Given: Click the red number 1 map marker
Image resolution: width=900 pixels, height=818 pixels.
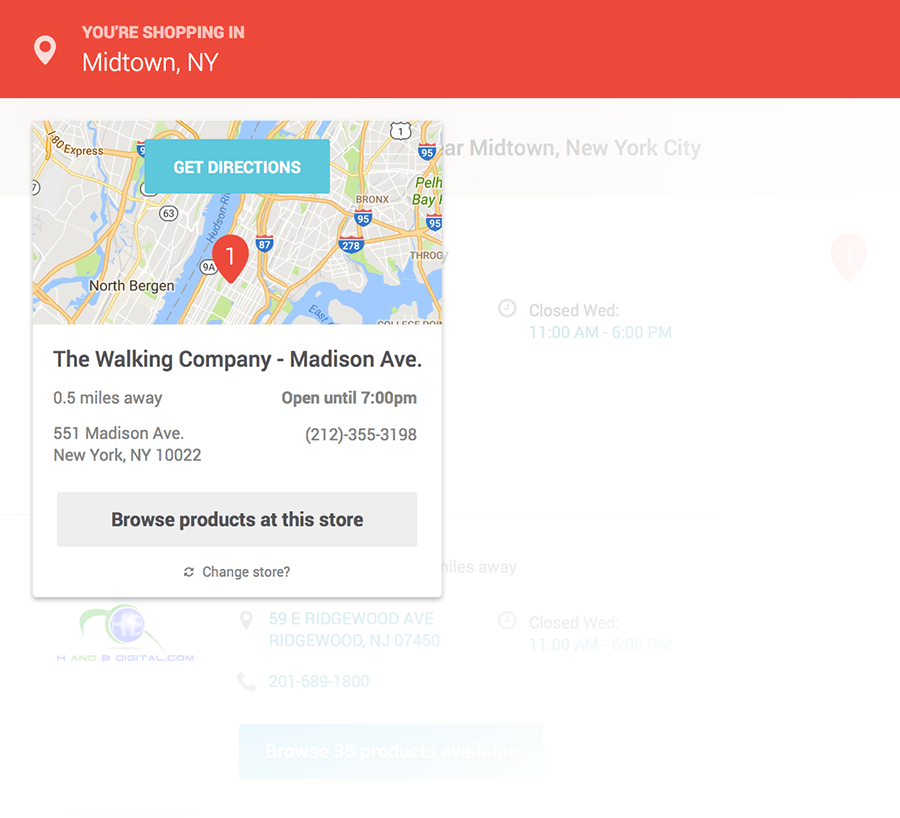Looking at the screenshot, I should coord(230,258).
